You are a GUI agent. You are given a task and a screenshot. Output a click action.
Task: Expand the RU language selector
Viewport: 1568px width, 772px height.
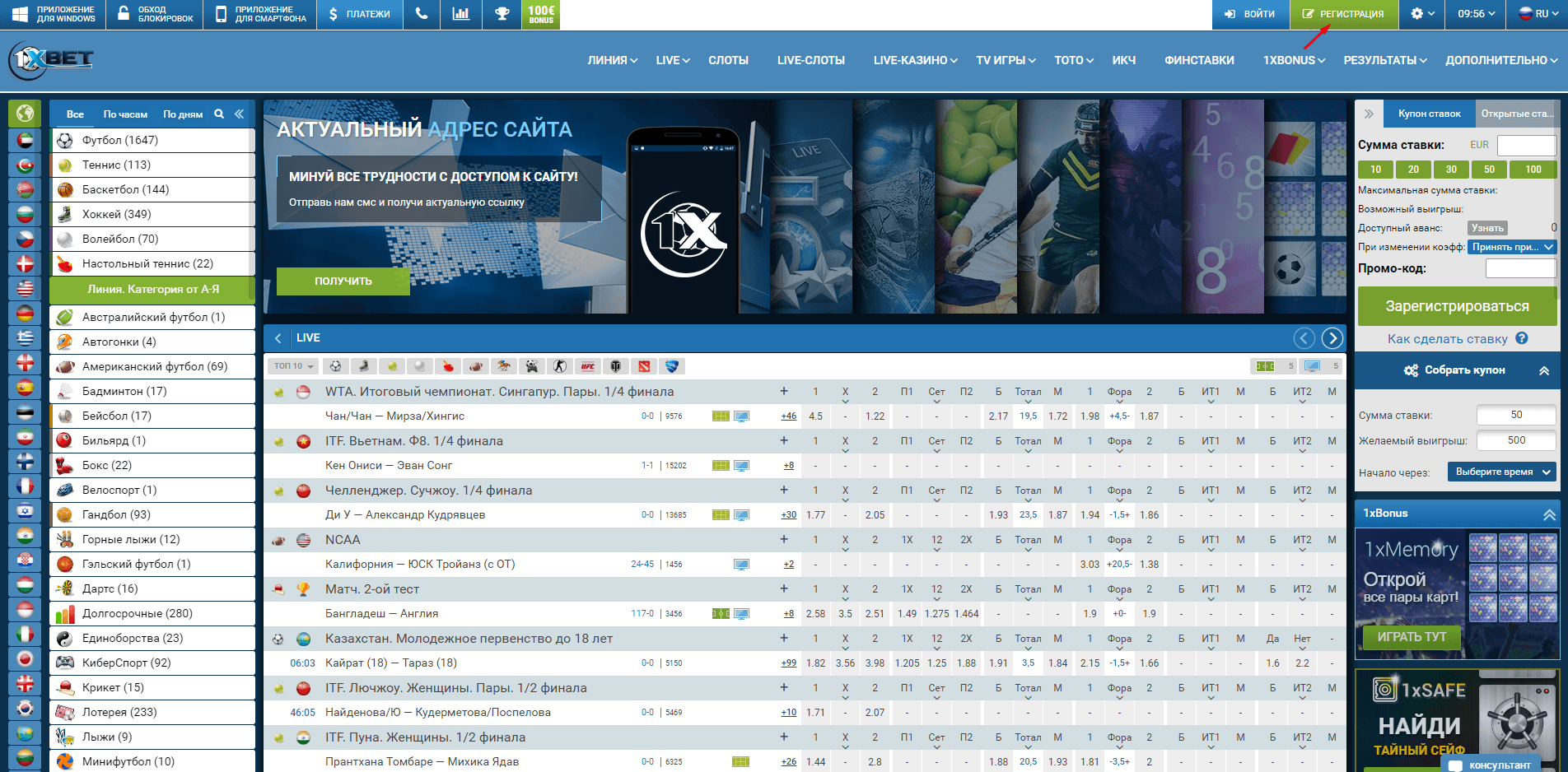click(x=1538, y=14)
